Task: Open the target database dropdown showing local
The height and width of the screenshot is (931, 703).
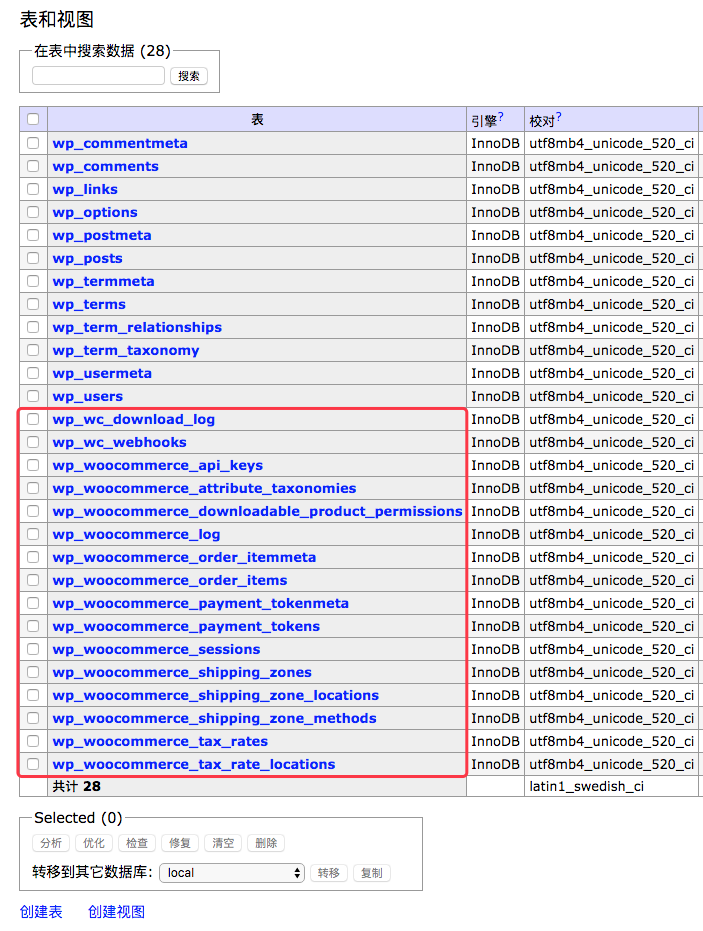Action: tap(231, 873)
